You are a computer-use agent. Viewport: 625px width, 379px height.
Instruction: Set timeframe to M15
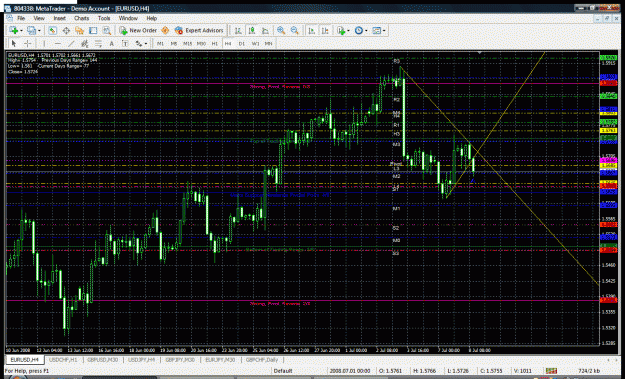[x=187, y=43]
